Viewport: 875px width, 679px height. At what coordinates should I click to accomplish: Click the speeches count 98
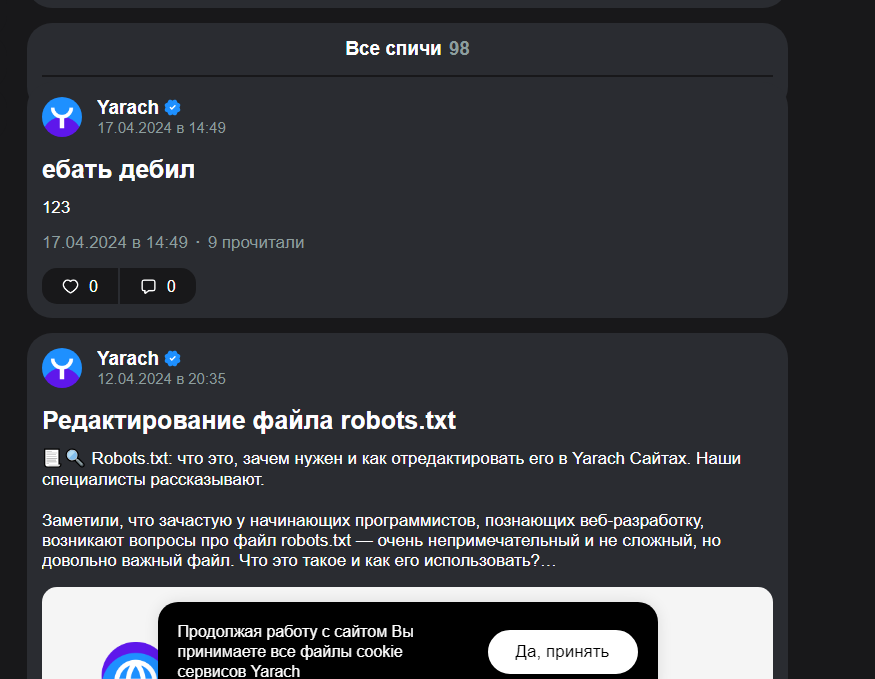459,49
